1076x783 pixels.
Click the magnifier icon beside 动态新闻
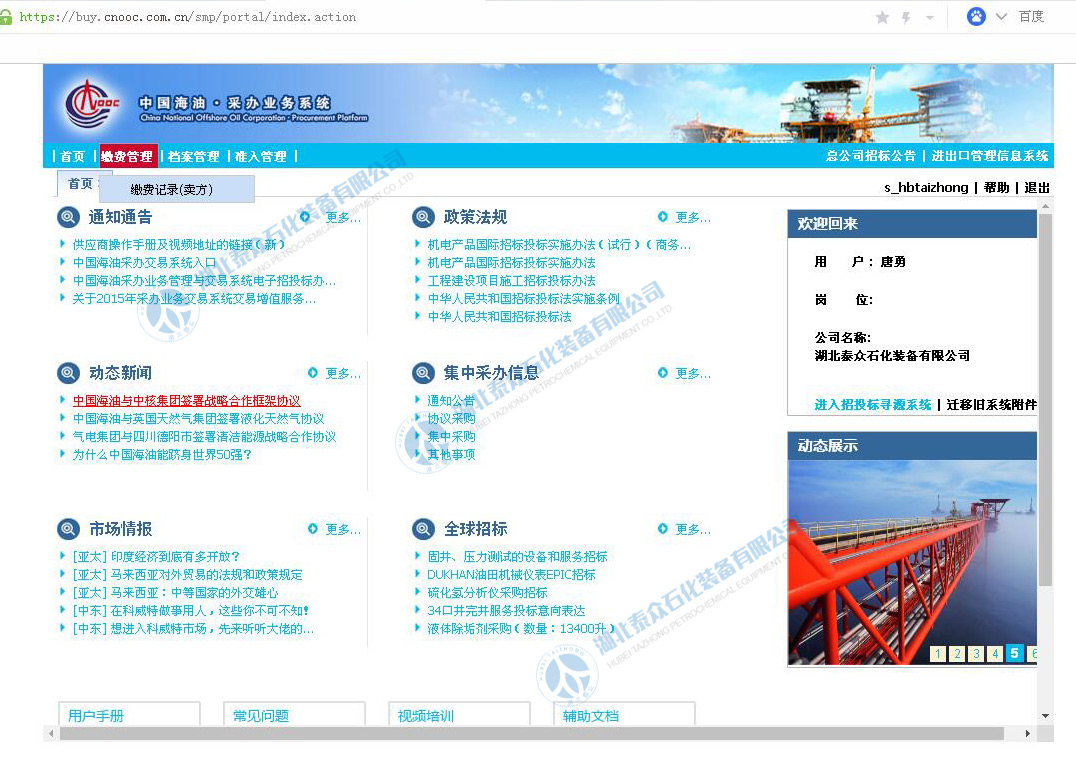click(x=68, y=373)
